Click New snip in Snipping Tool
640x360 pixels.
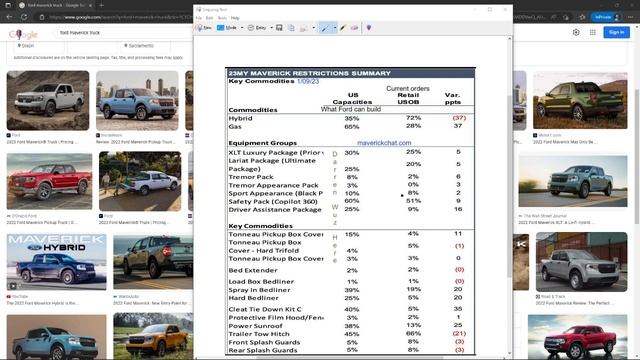point(203,28)
